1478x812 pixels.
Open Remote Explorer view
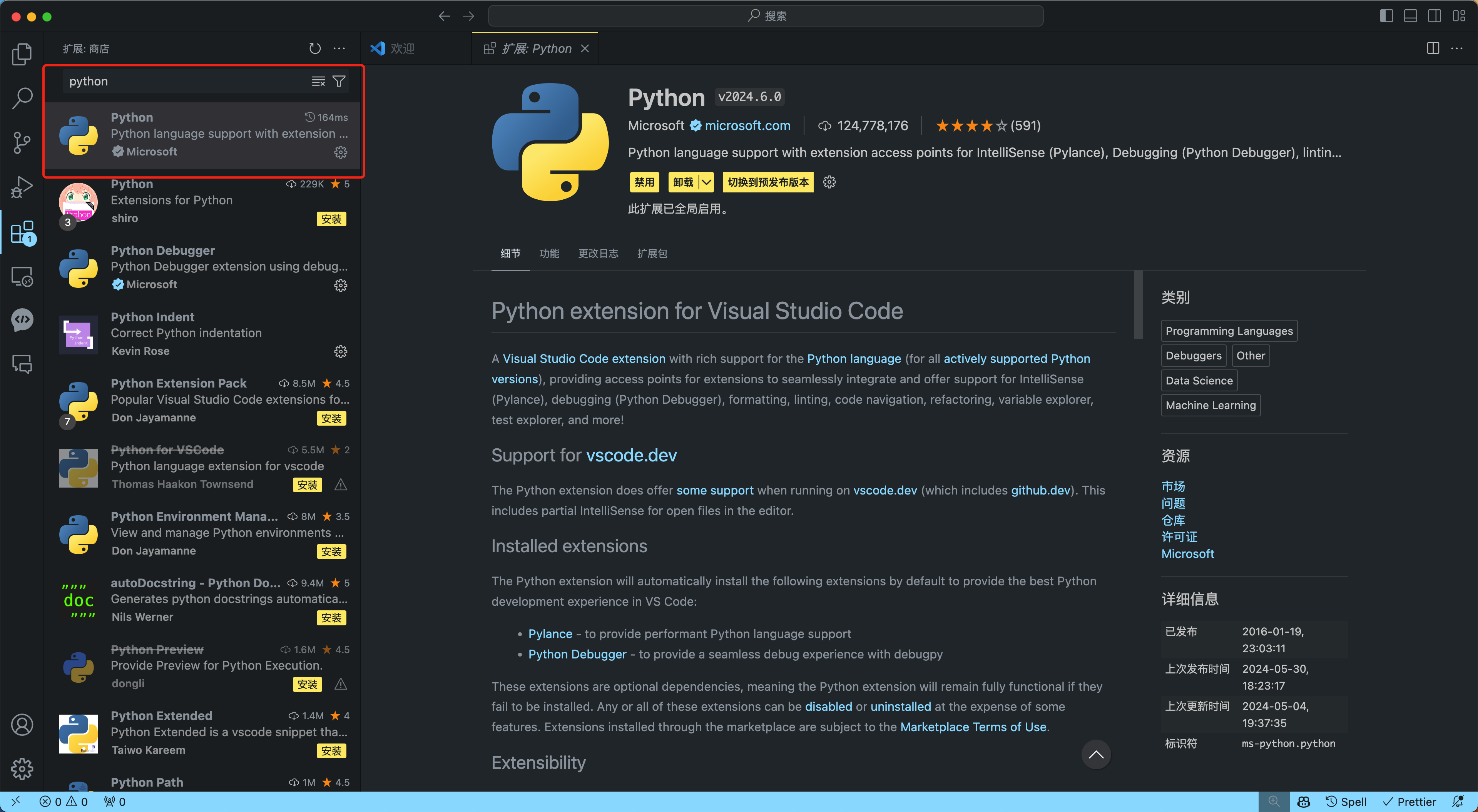coord(22,277)
